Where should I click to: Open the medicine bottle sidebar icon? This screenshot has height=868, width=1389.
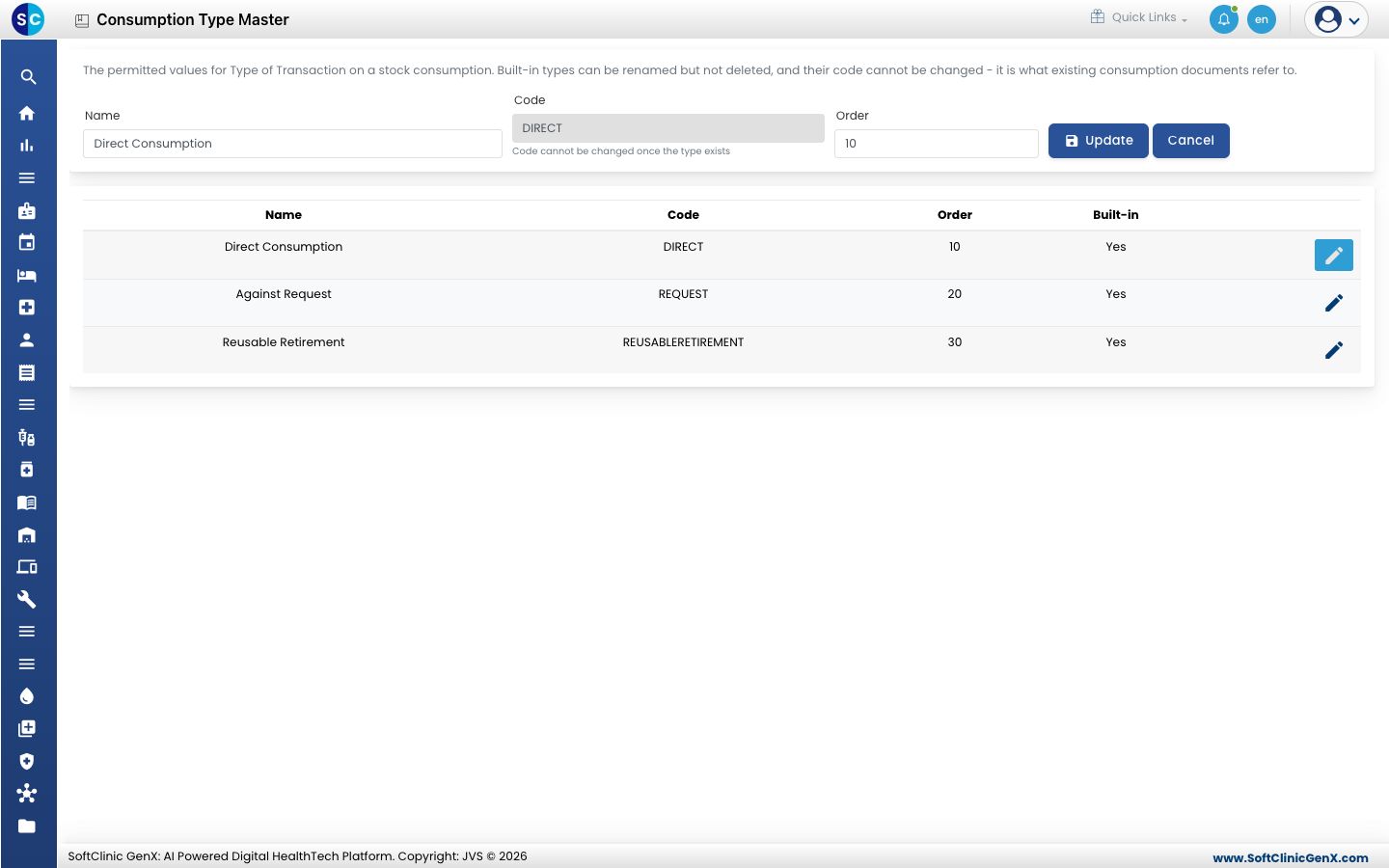pos(27,470)
